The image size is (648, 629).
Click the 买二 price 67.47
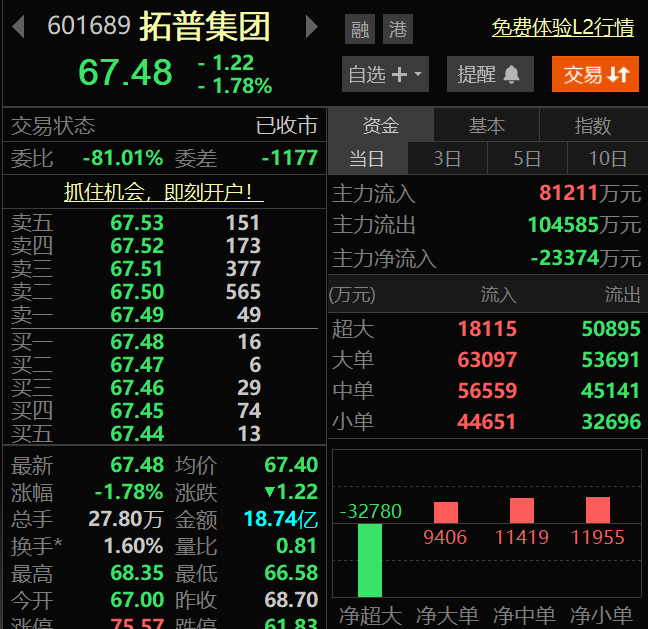tap(137, 365)
